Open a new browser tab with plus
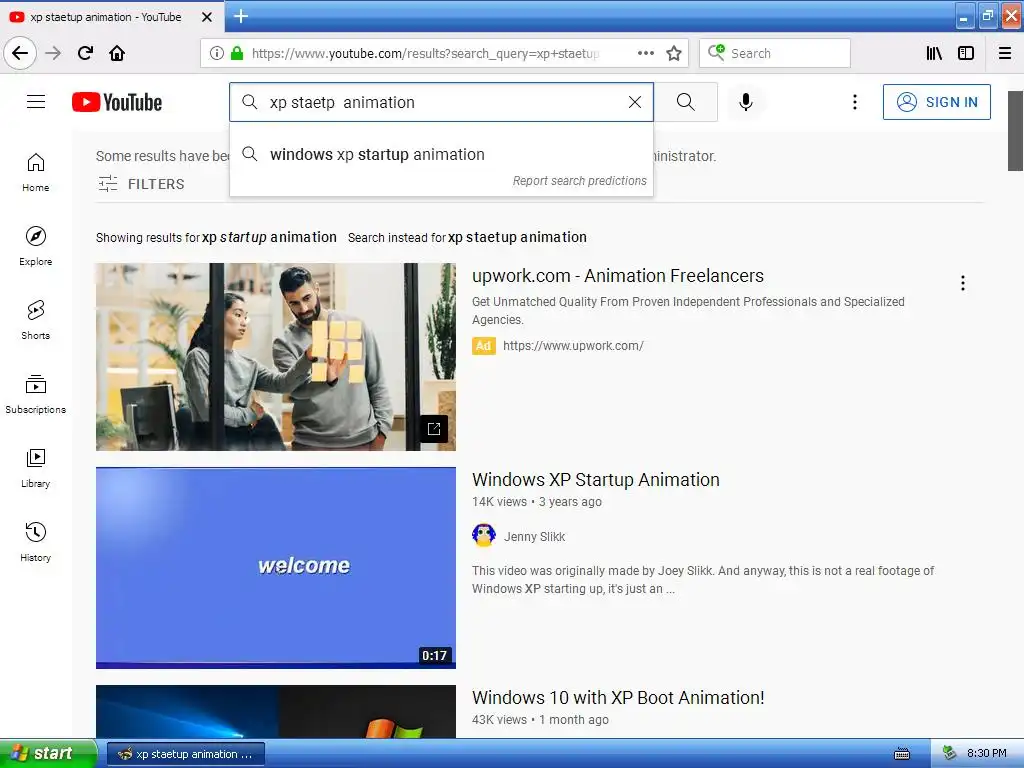This screenshot has width=1024, height=768. tap(241, 16)
